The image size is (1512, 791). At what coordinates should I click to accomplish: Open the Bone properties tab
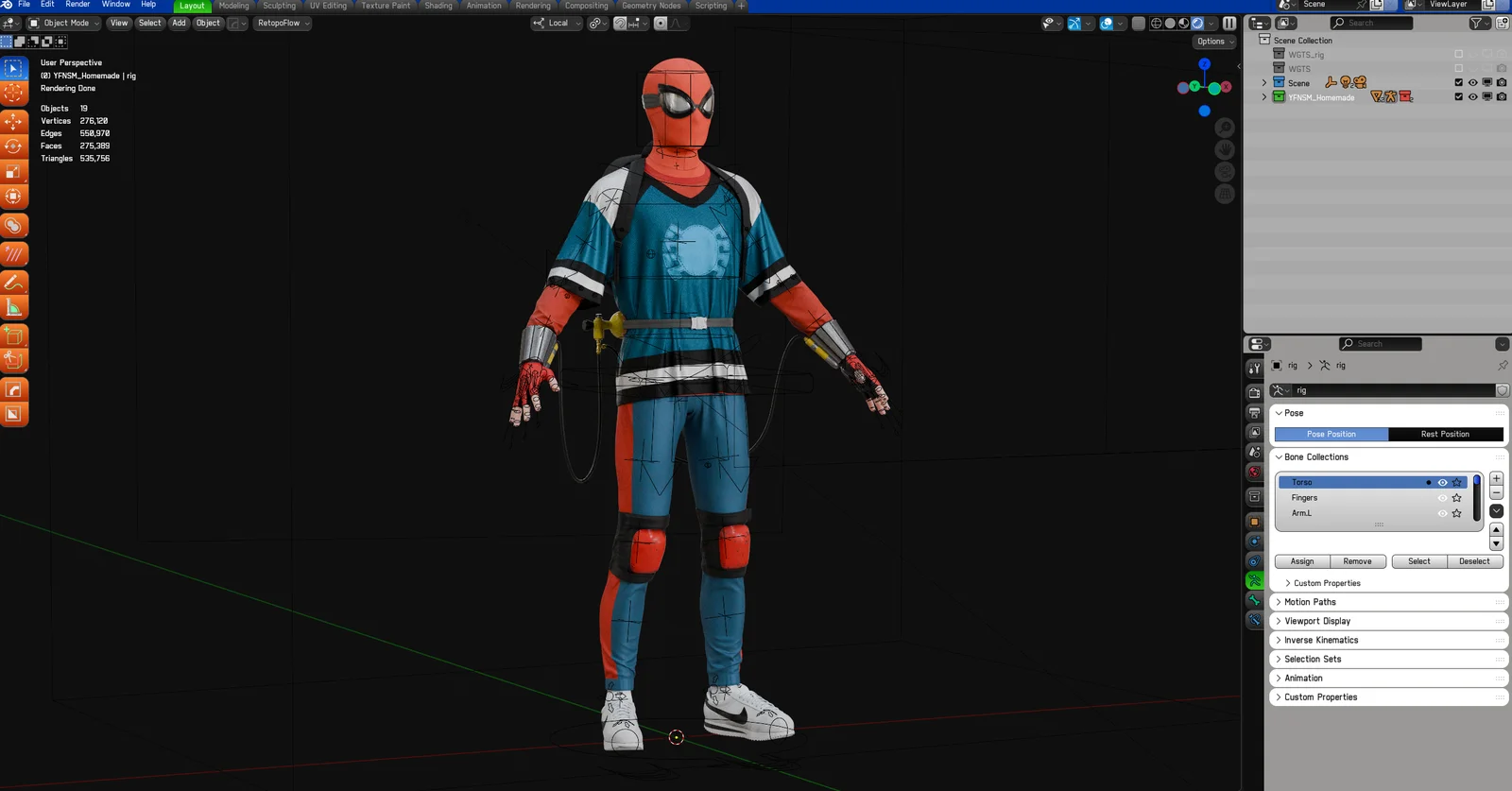pyautogui.click(x=1254, y=600)
